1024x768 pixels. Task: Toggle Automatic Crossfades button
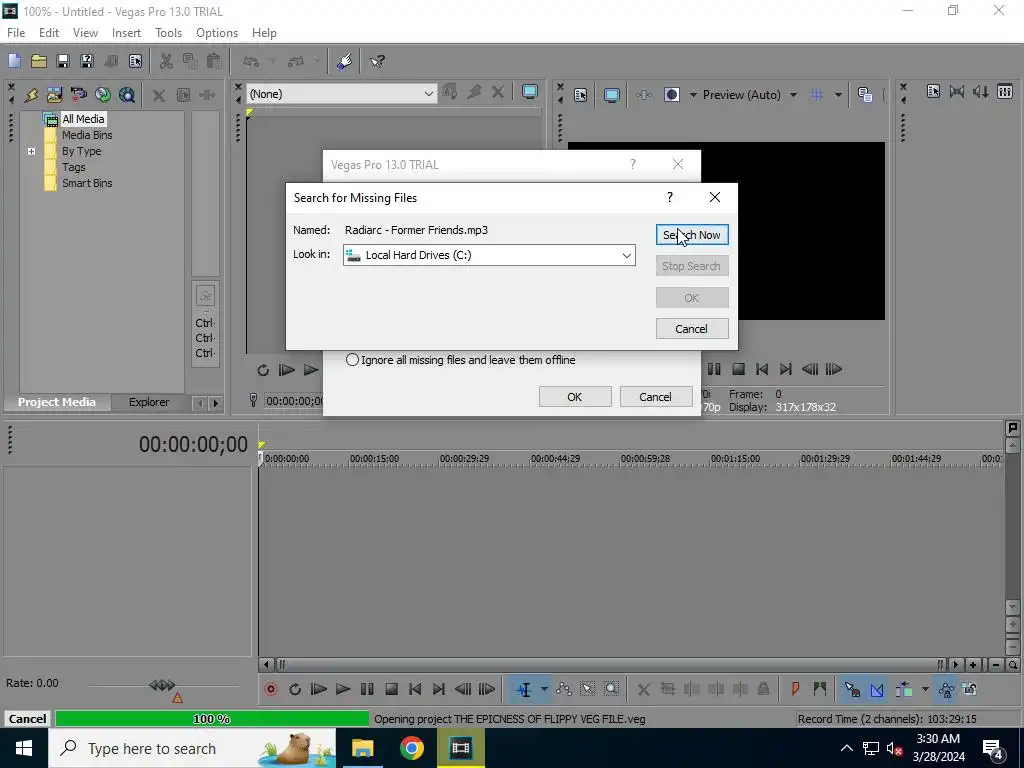[876, 689]
